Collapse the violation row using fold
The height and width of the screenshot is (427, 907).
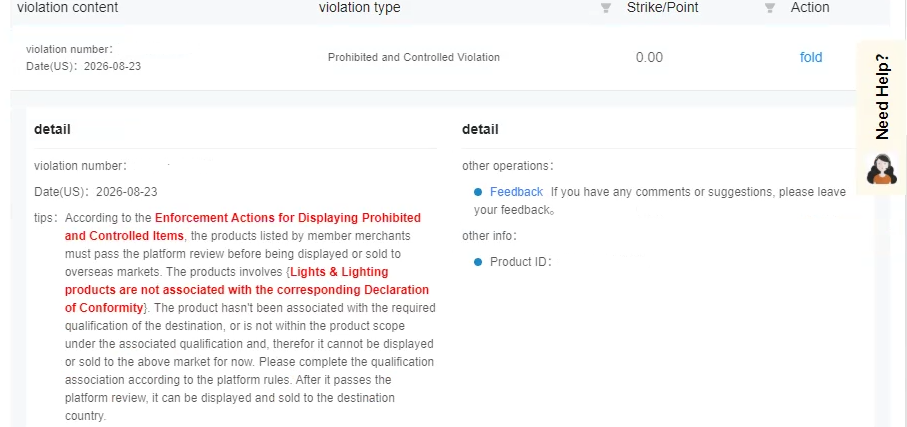(x=810, y=57)
